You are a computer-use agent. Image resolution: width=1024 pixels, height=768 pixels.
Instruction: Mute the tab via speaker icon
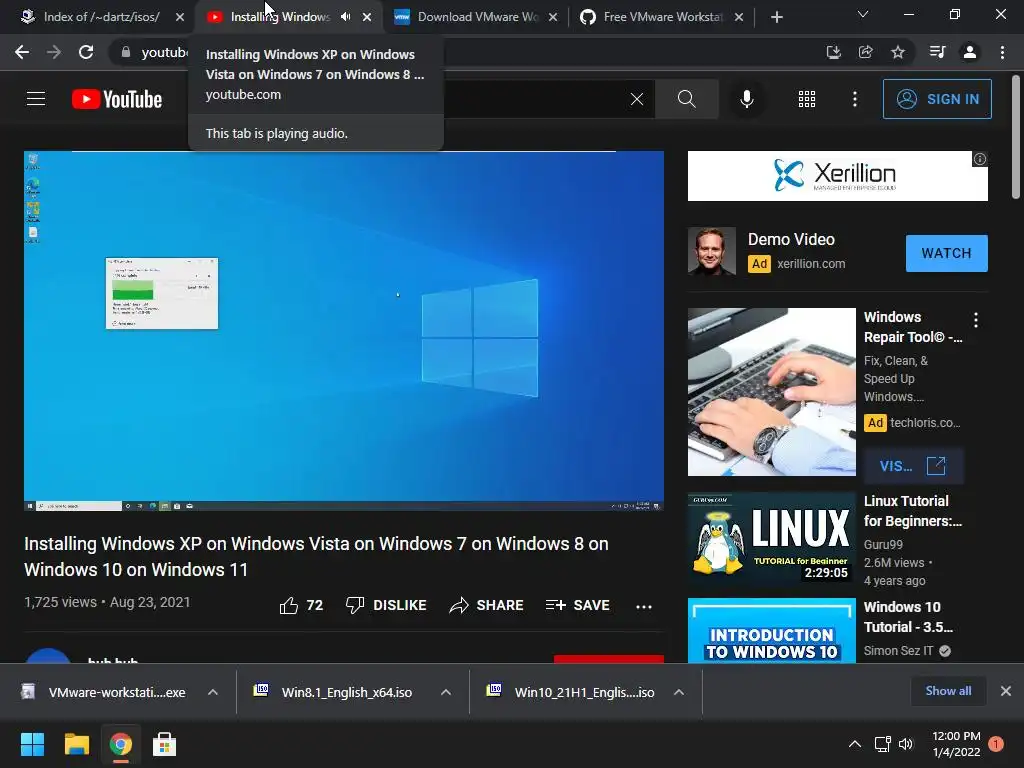click(x=345, y=17)
